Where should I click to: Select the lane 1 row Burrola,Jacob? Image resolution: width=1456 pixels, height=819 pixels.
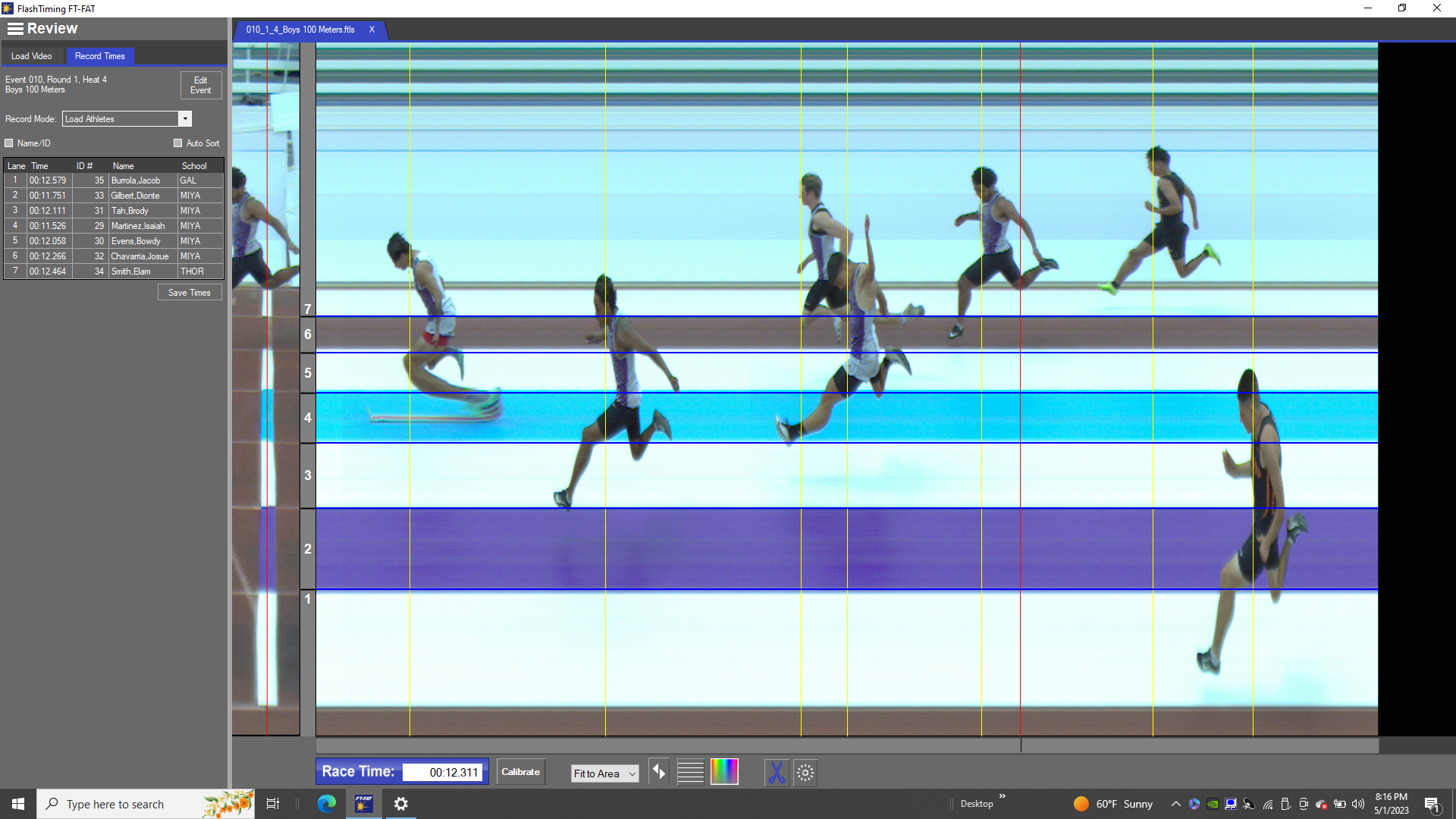point(114,180)
